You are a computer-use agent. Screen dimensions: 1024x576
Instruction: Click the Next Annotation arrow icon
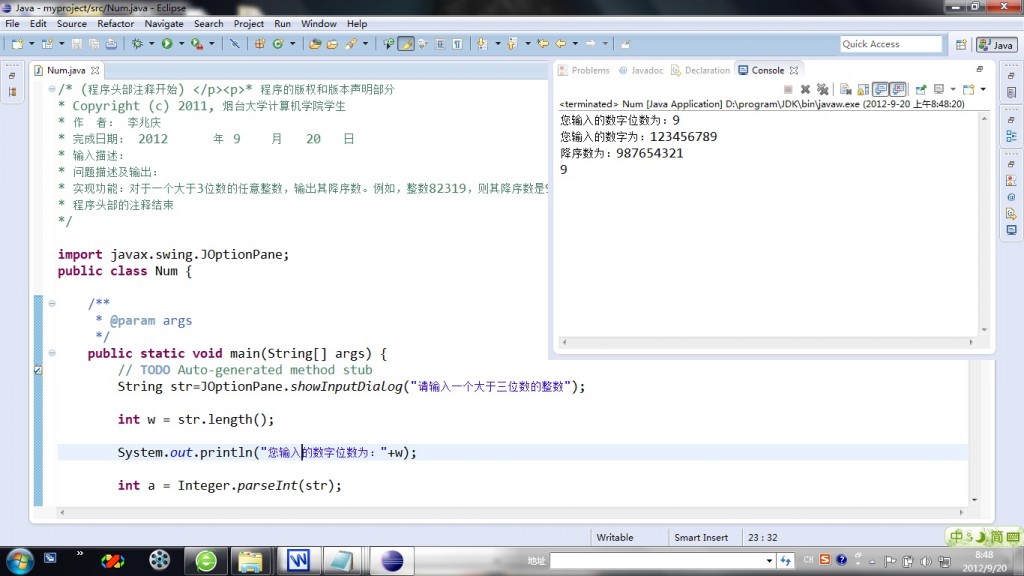click(x=482, y=44)
